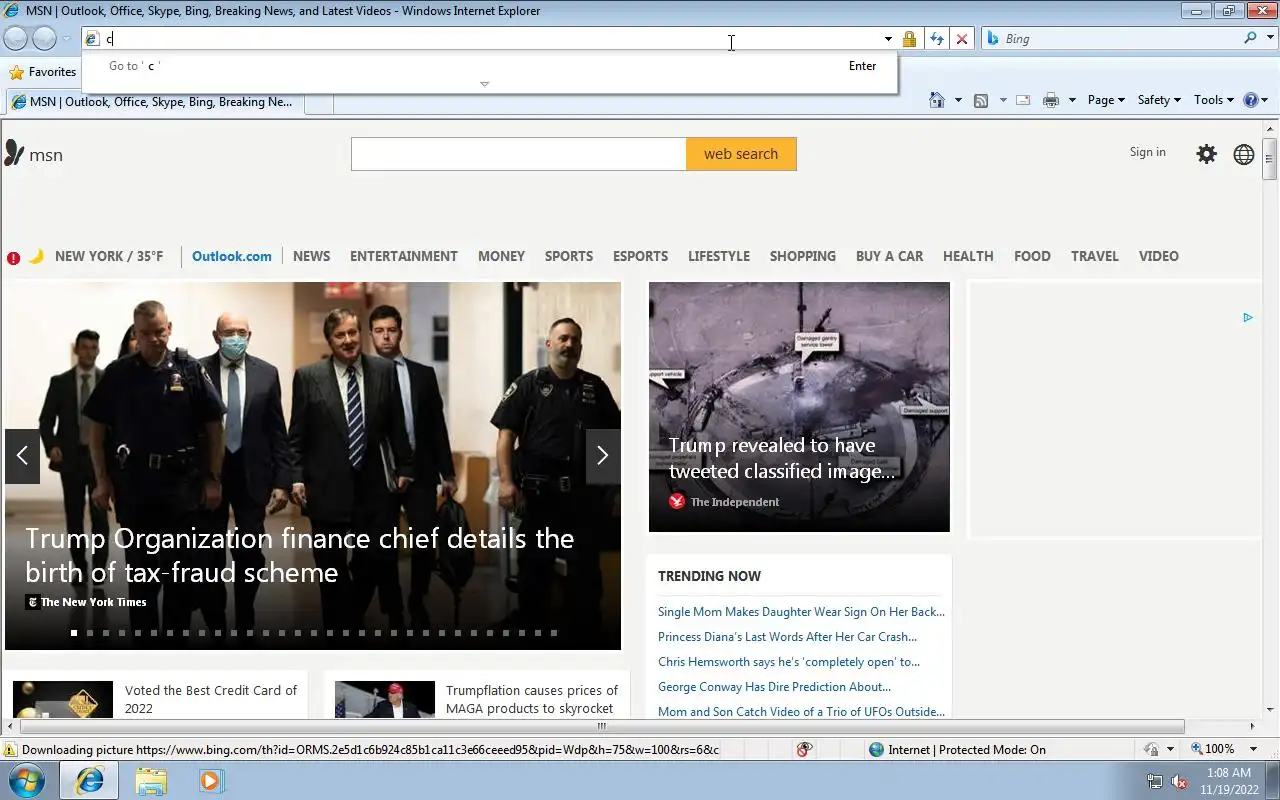Select SHOPPING in the navigation bar

803,256
